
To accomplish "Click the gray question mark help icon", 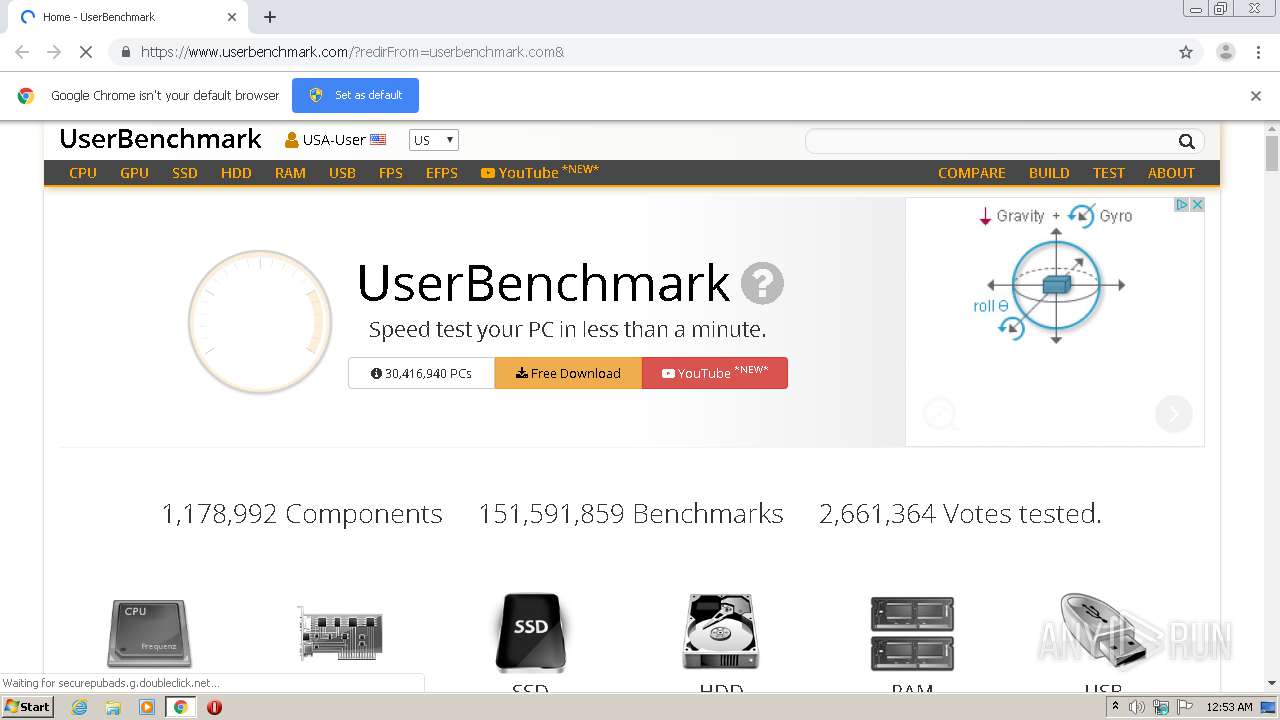I will click(762, 284).
